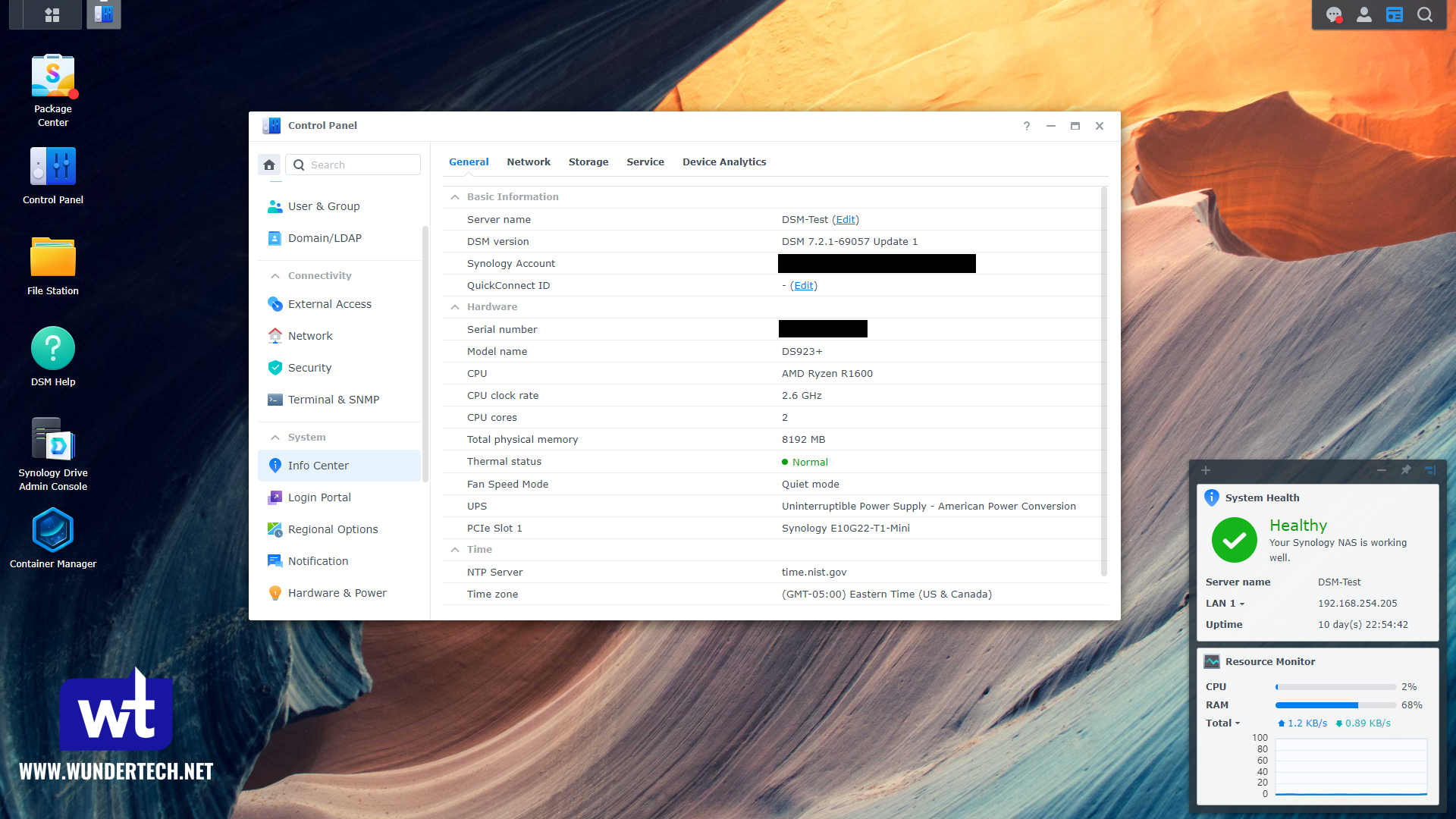Click the RAM usage bar
Image resolution: width=1456 pixels, height=819 pixels.
coord(1335,705)
